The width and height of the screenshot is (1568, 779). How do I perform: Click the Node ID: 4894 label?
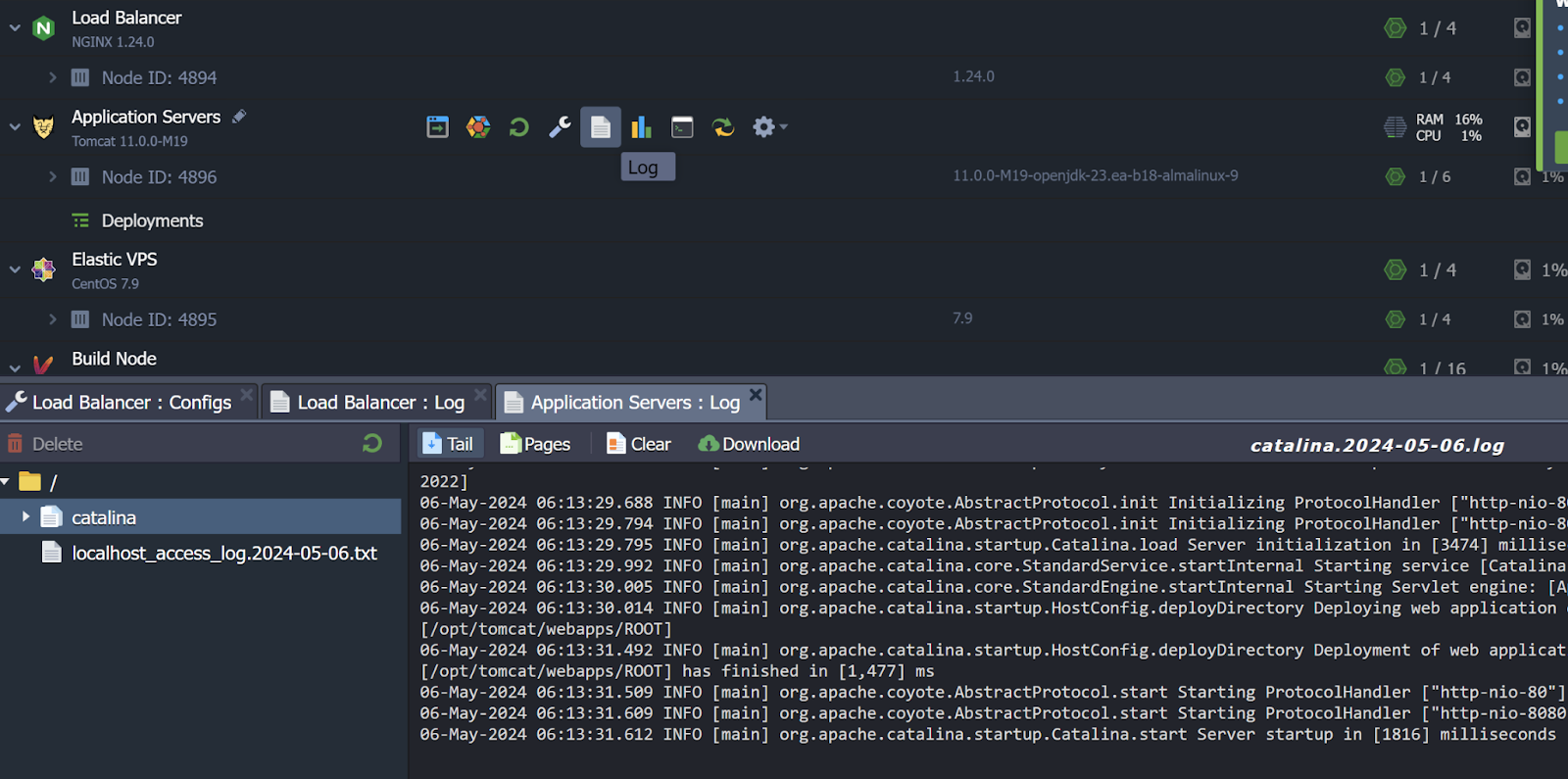[159, 77]
